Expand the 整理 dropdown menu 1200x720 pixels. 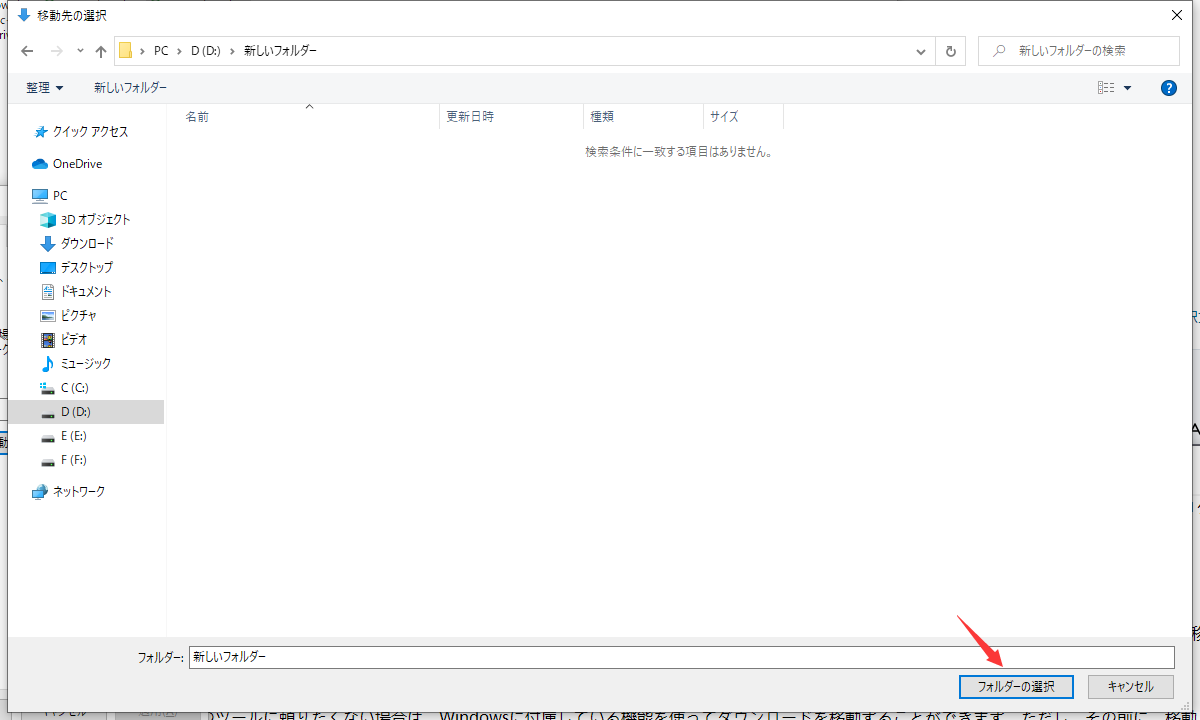click(x=45, y=88)
